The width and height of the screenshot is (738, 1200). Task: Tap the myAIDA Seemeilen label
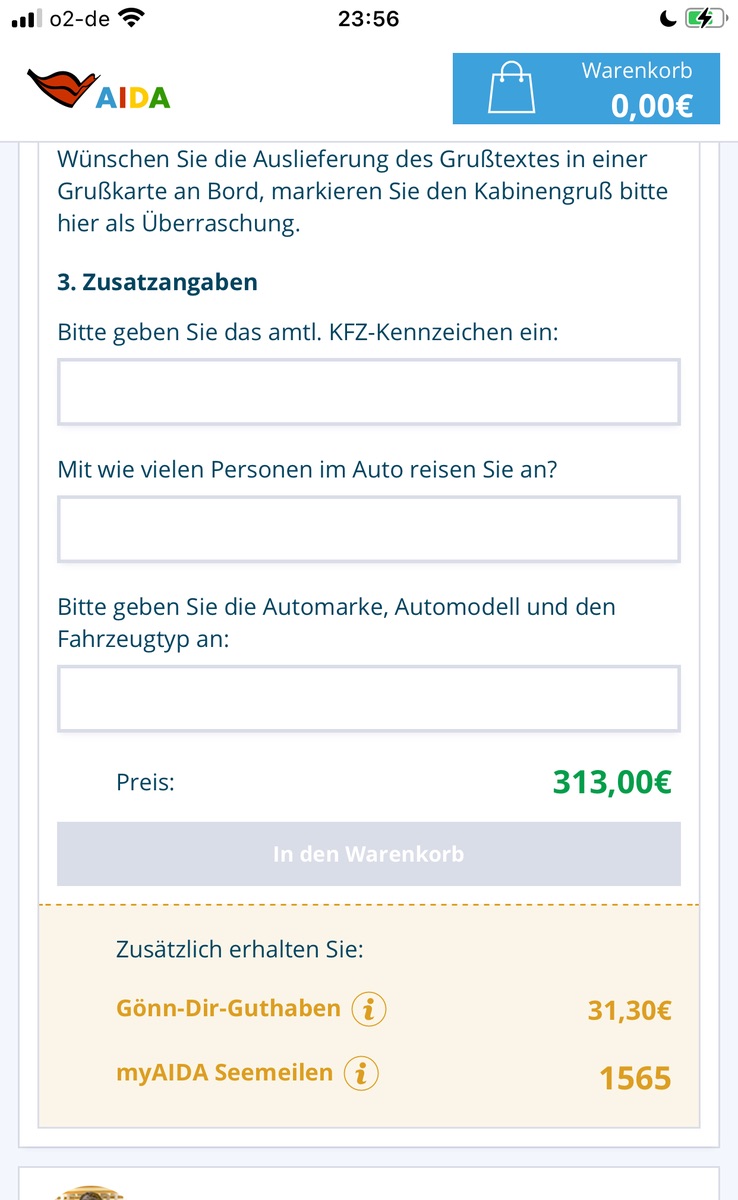pos(224,1073)
